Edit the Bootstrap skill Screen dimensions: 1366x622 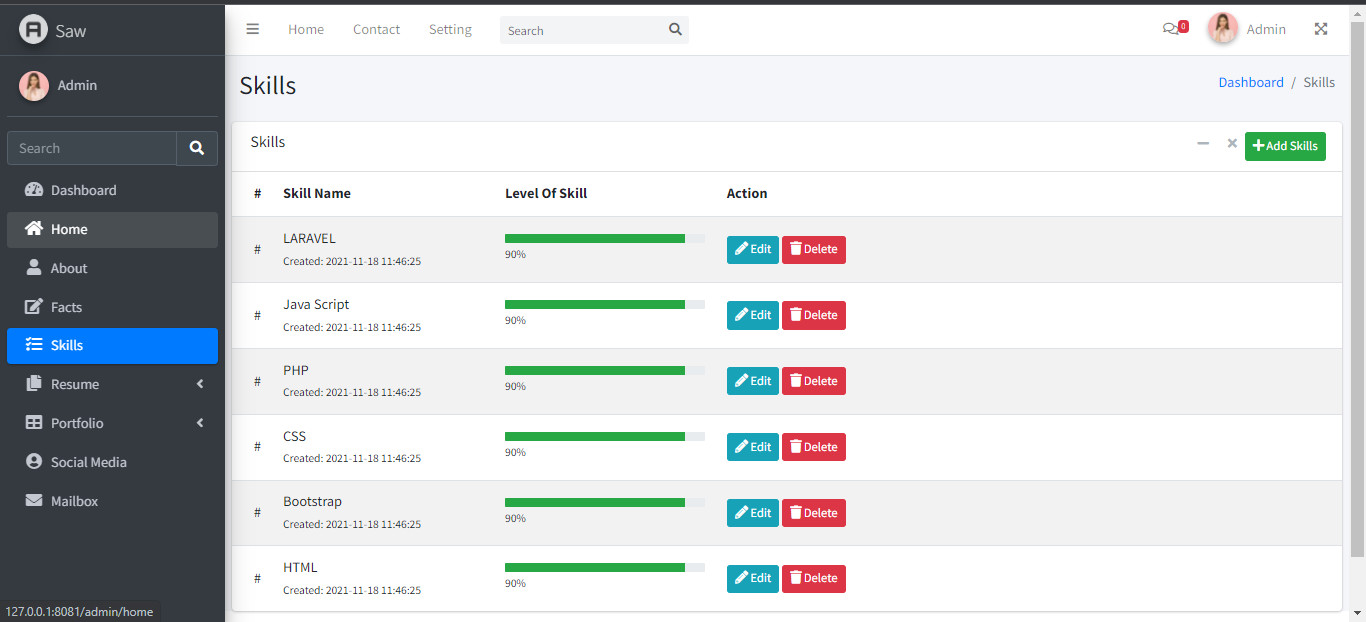point(752,513)
